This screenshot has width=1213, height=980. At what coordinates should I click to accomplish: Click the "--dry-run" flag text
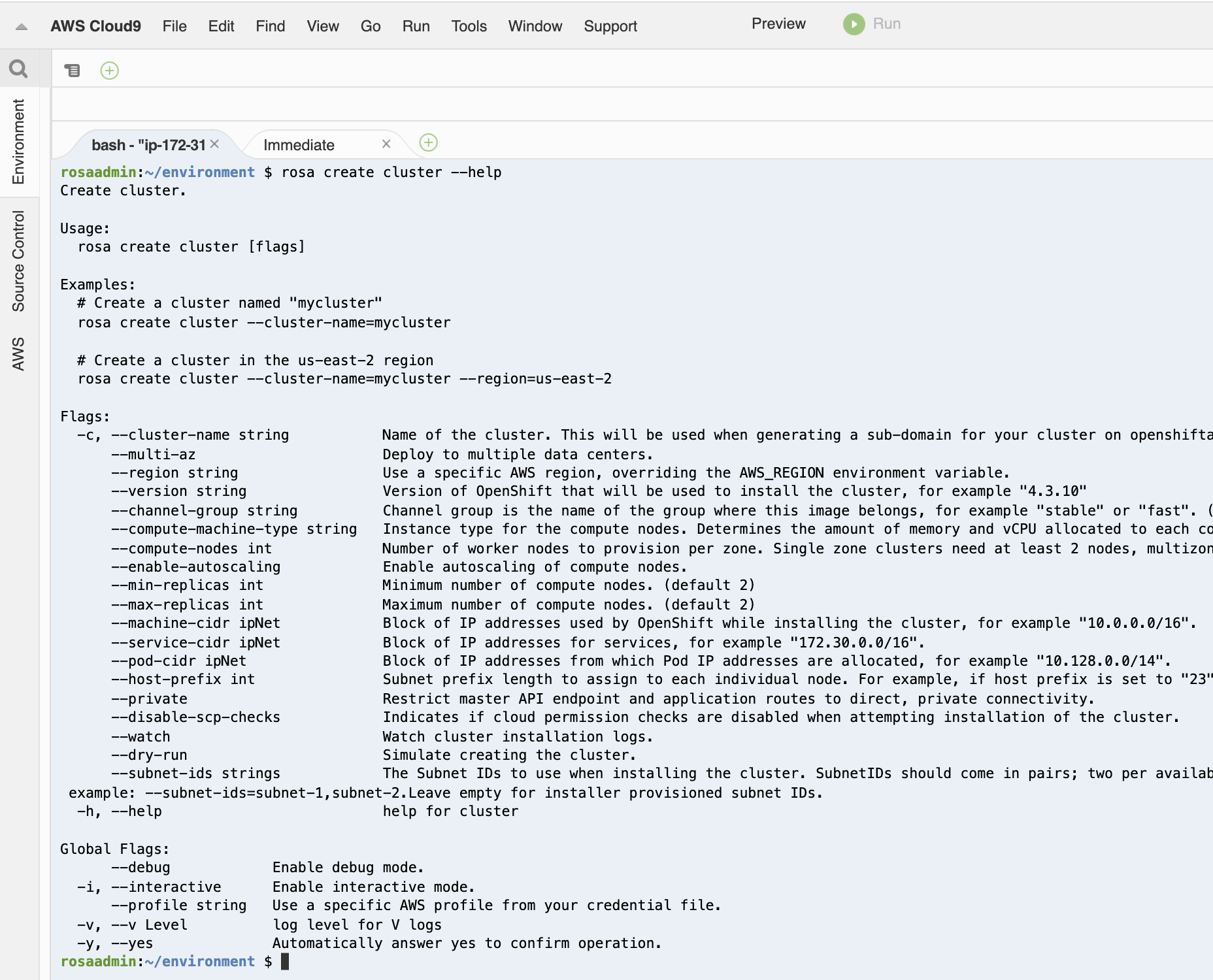click(149, 755)
